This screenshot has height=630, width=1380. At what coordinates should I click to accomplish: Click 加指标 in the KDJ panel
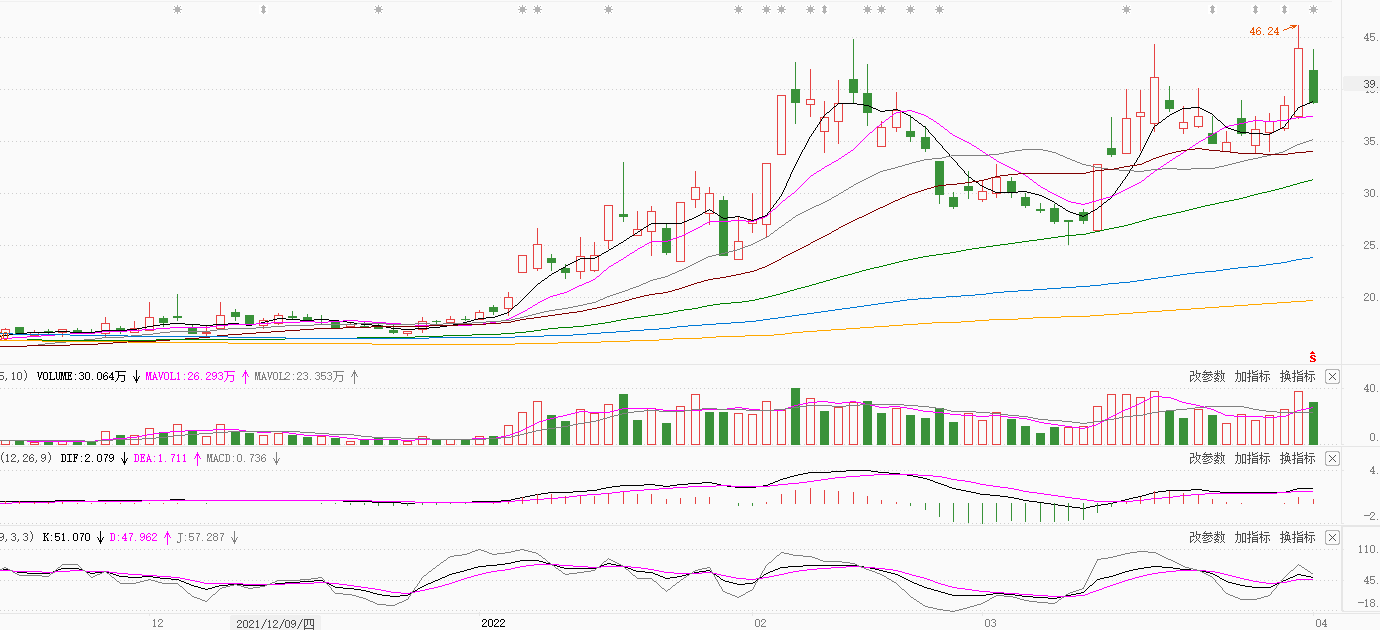pyautogui.click(x=1252, y=537)
